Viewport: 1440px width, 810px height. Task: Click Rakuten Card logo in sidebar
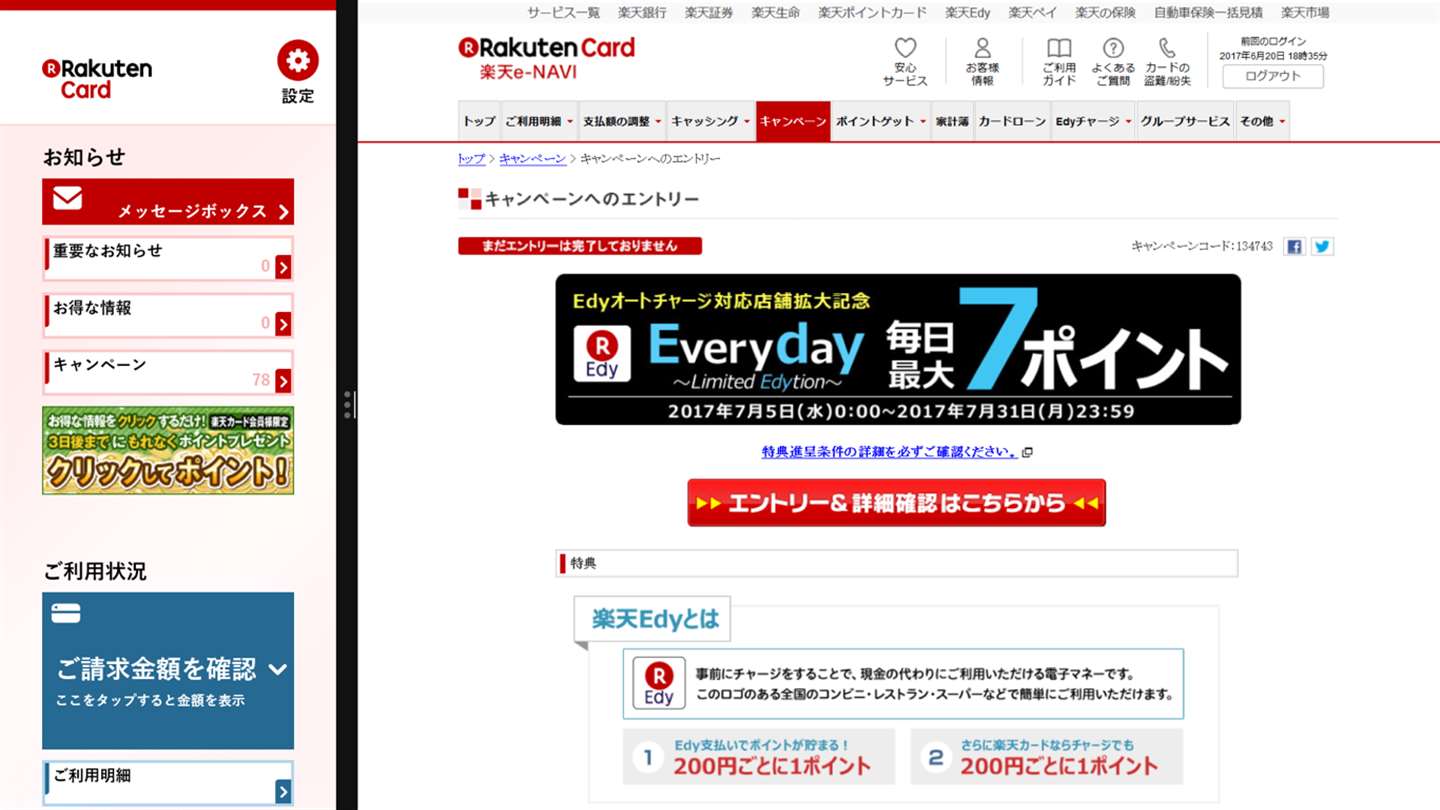tap(97, 79)
